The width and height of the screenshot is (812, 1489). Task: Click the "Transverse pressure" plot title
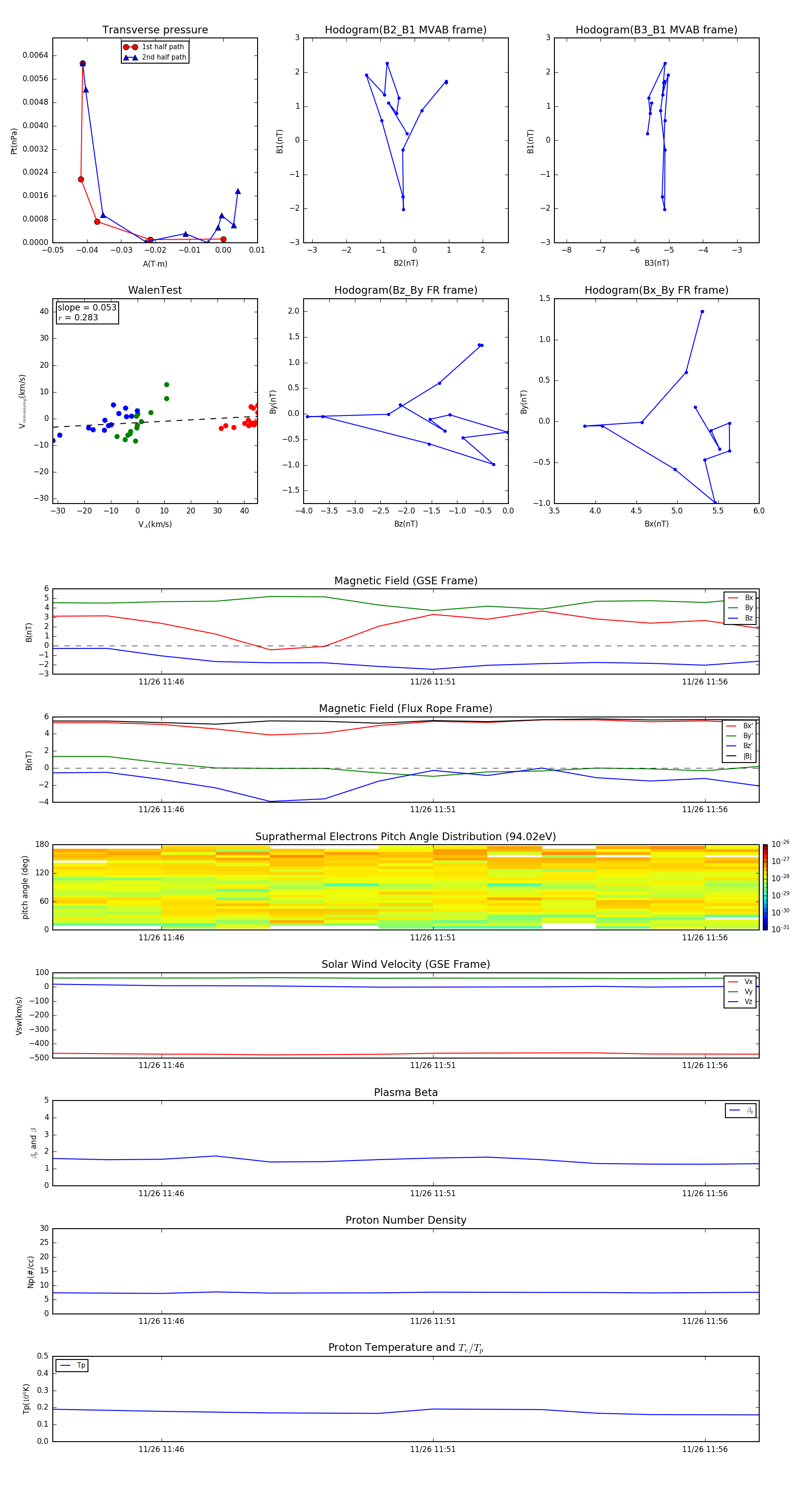click(155, 29)
